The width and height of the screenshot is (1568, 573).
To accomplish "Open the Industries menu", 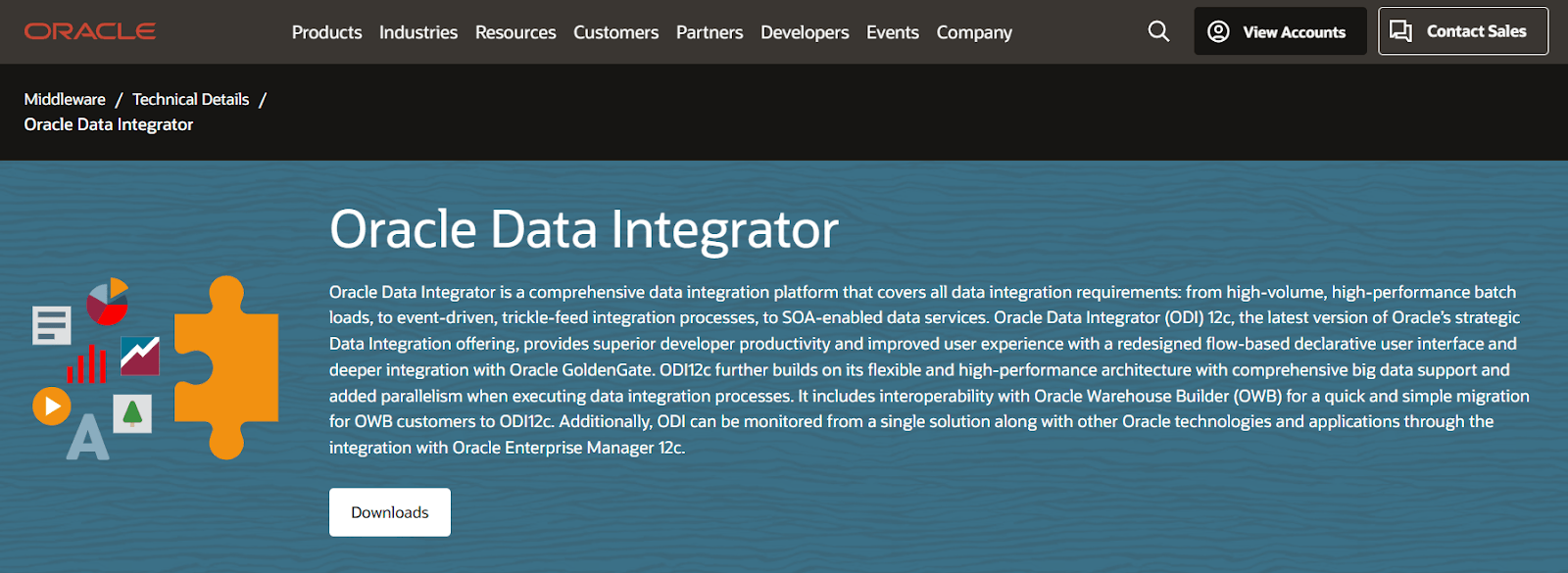I will coord(418,31).
